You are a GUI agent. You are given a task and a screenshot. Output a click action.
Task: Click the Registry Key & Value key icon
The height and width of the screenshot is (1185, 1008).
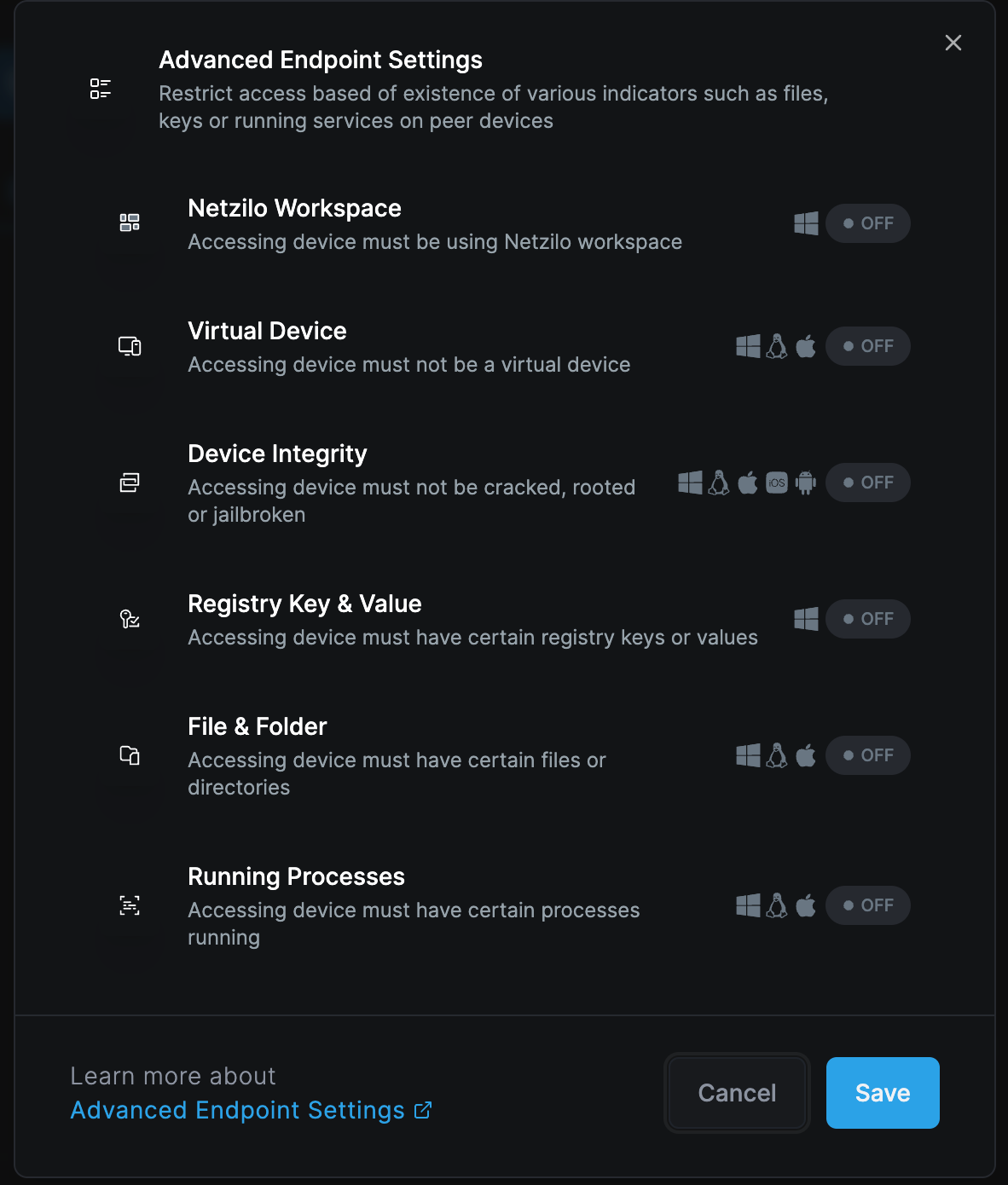130,618
